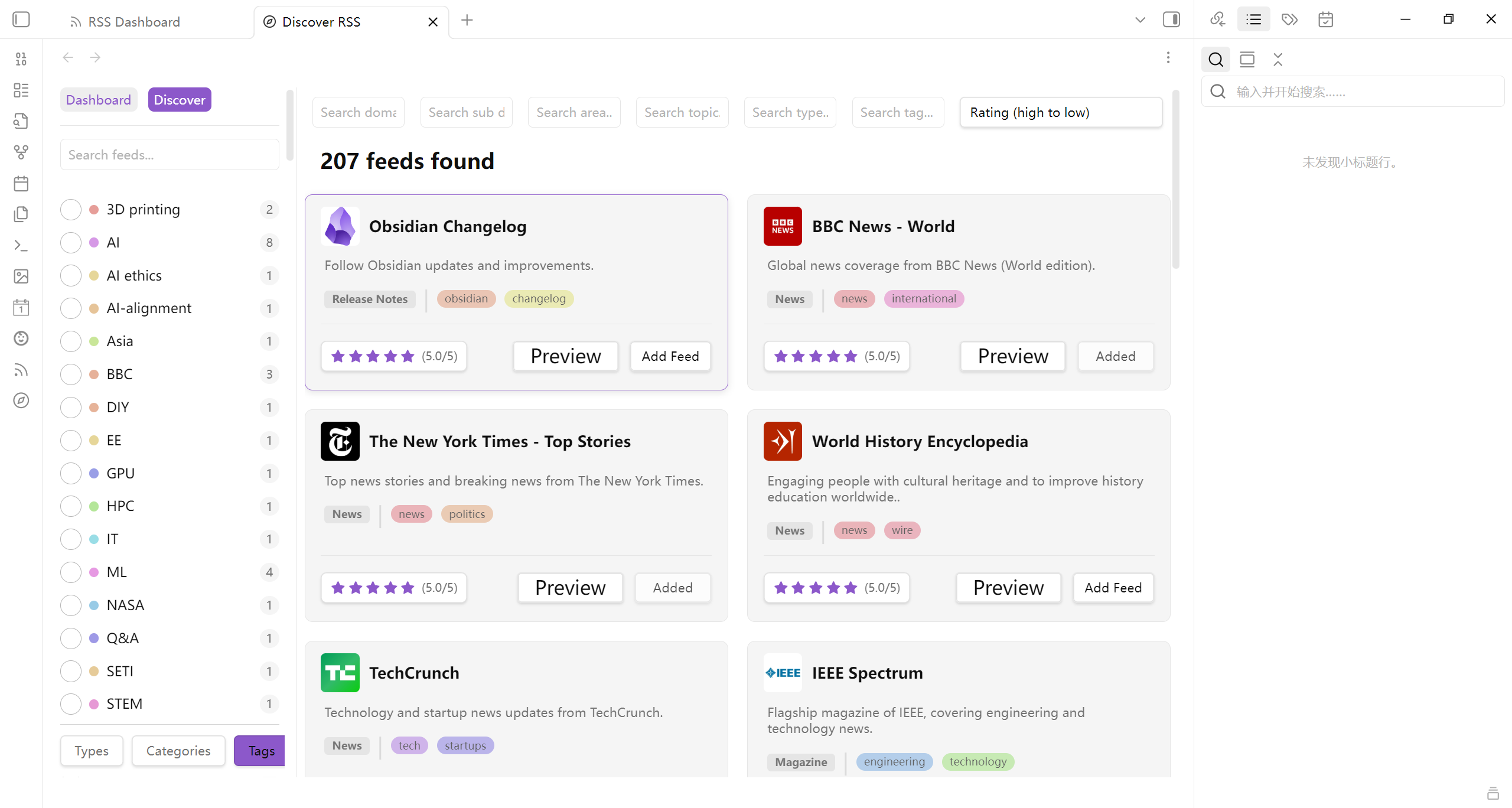Select the Categories filter tab
Image resolution: width=1512 pixels, height=808 pixels.
click(x=178, y=751)
